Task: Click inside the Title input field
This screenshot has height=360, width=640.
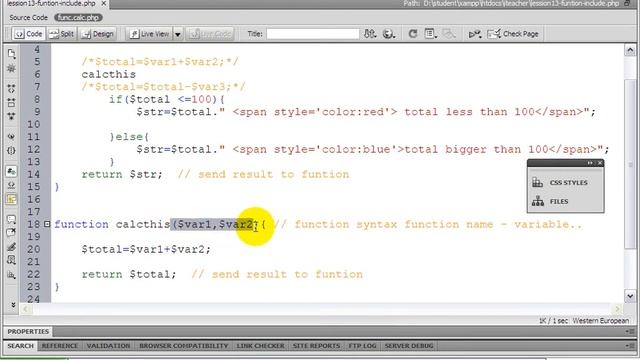Action: pyautogui.click(x=313, y=34)
